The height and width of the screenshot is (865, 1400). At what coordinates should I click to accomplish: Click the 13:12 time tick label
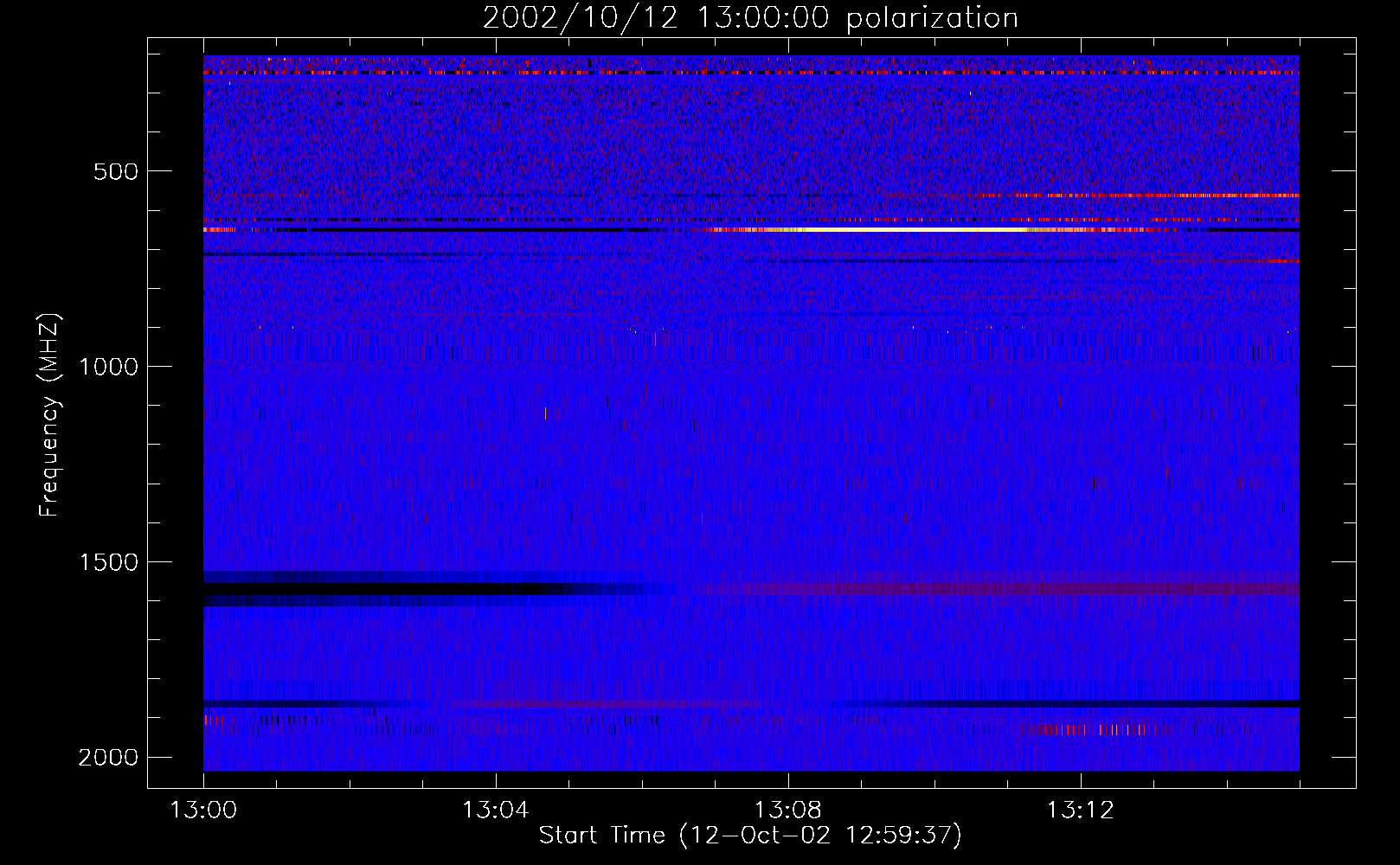point(1081,811)
